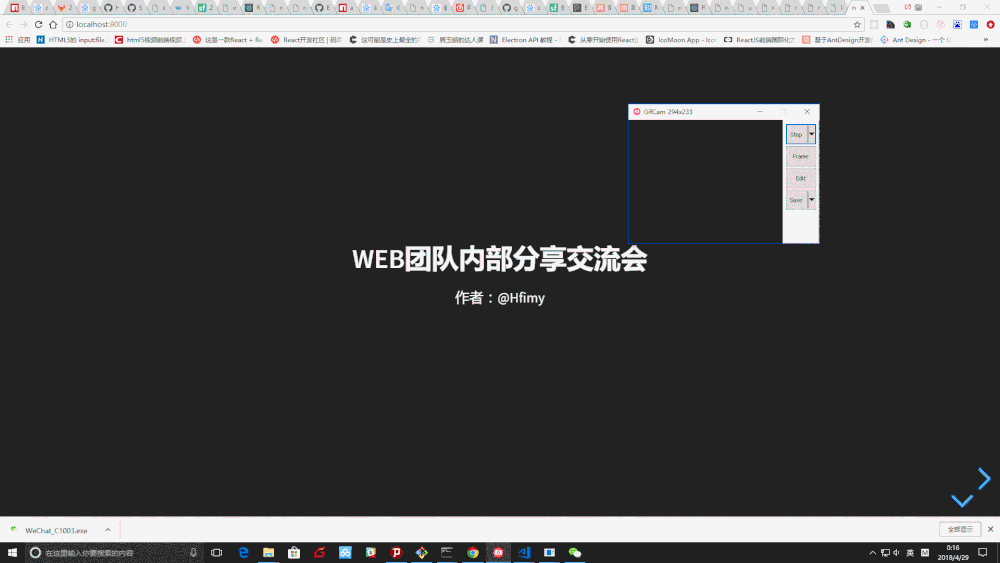Open the Windows Start menu
Viewport: 1000px width, 563px height.
pos(11,552)
